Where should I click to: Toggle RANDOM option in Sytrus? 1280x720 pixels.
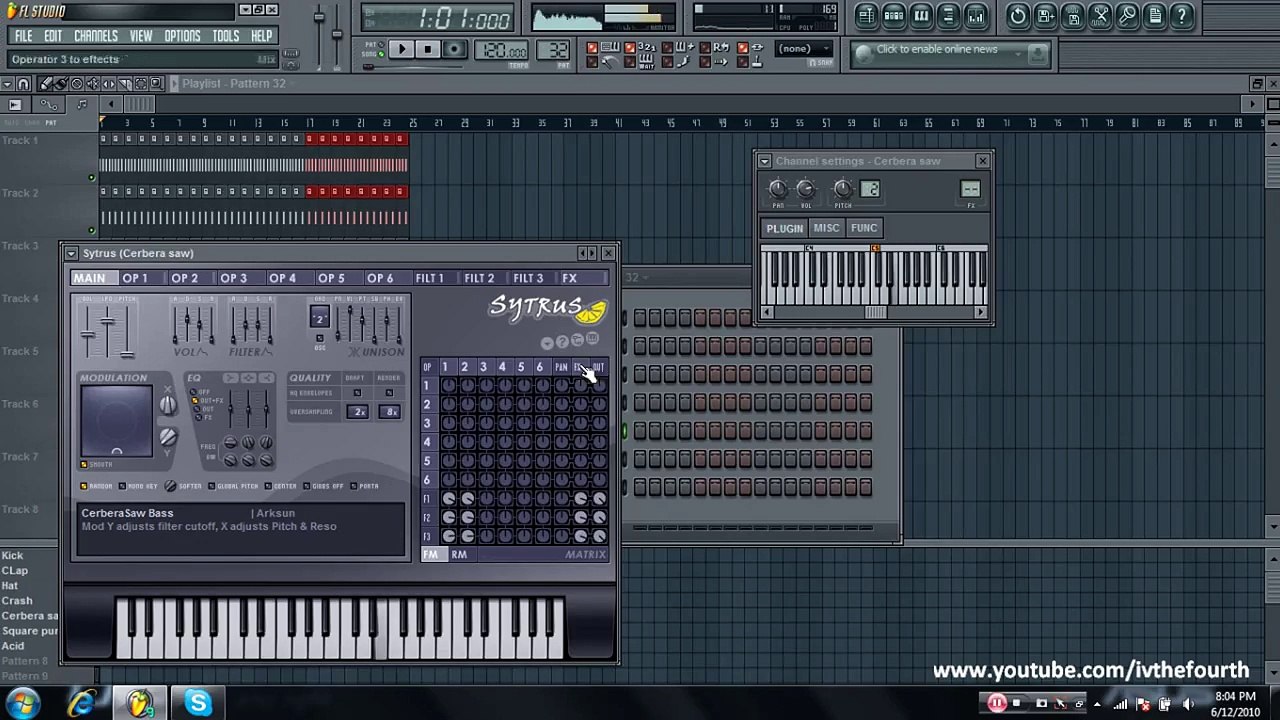coord(97,486)
